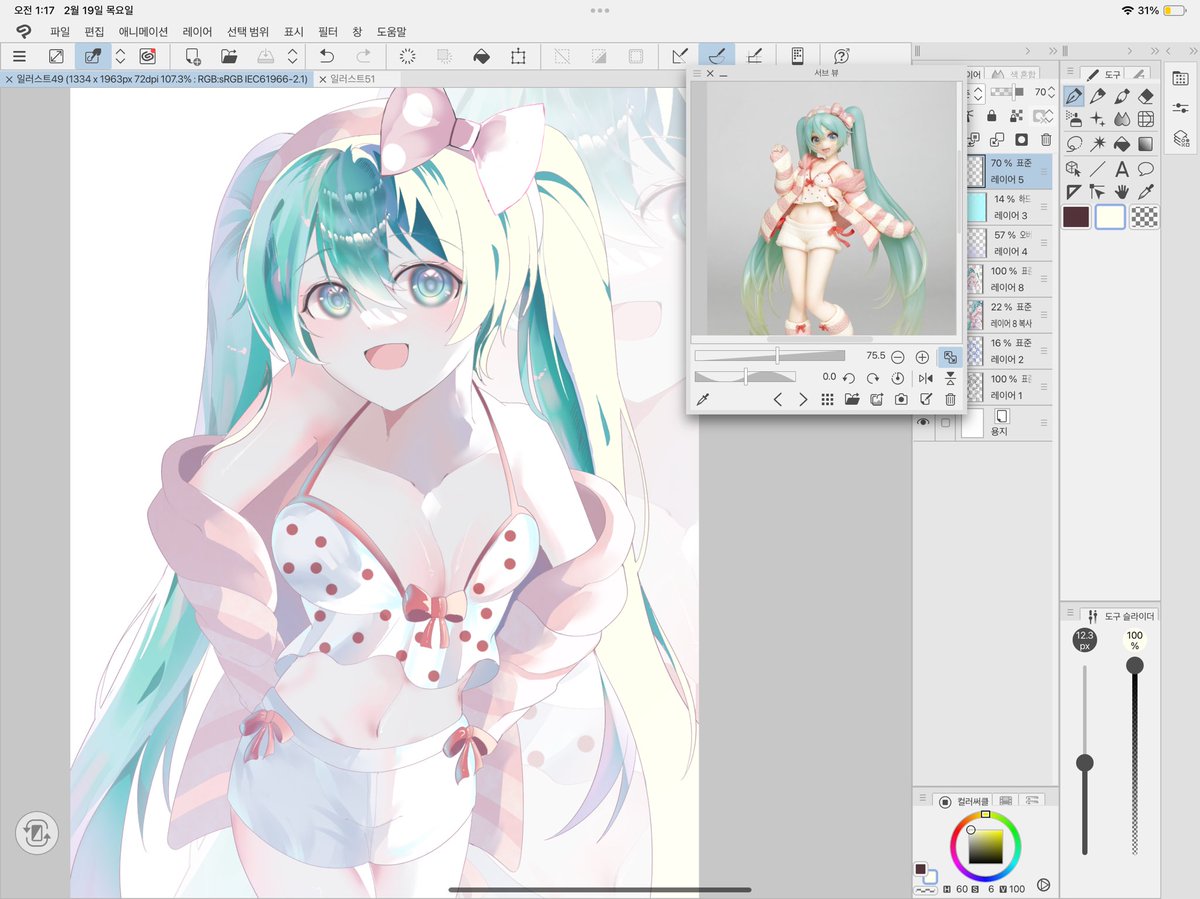The image size is (1200, 899).
Task: Click the brush size slider handle
Action: coord(1084,763)
